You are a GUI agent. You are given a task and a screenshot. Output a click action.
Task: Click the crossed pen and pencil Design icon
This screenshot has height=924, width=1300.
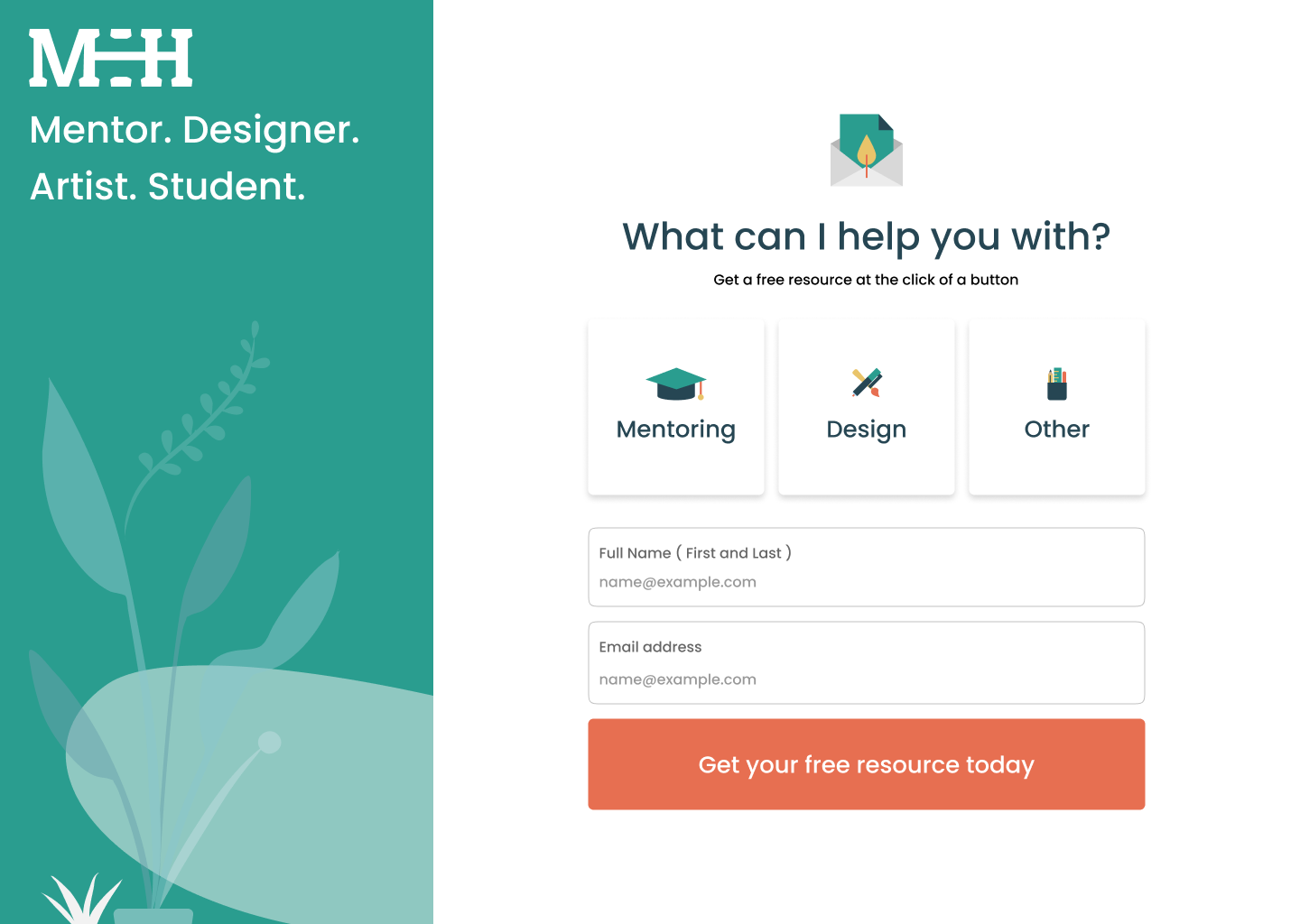tap(866, 382)
